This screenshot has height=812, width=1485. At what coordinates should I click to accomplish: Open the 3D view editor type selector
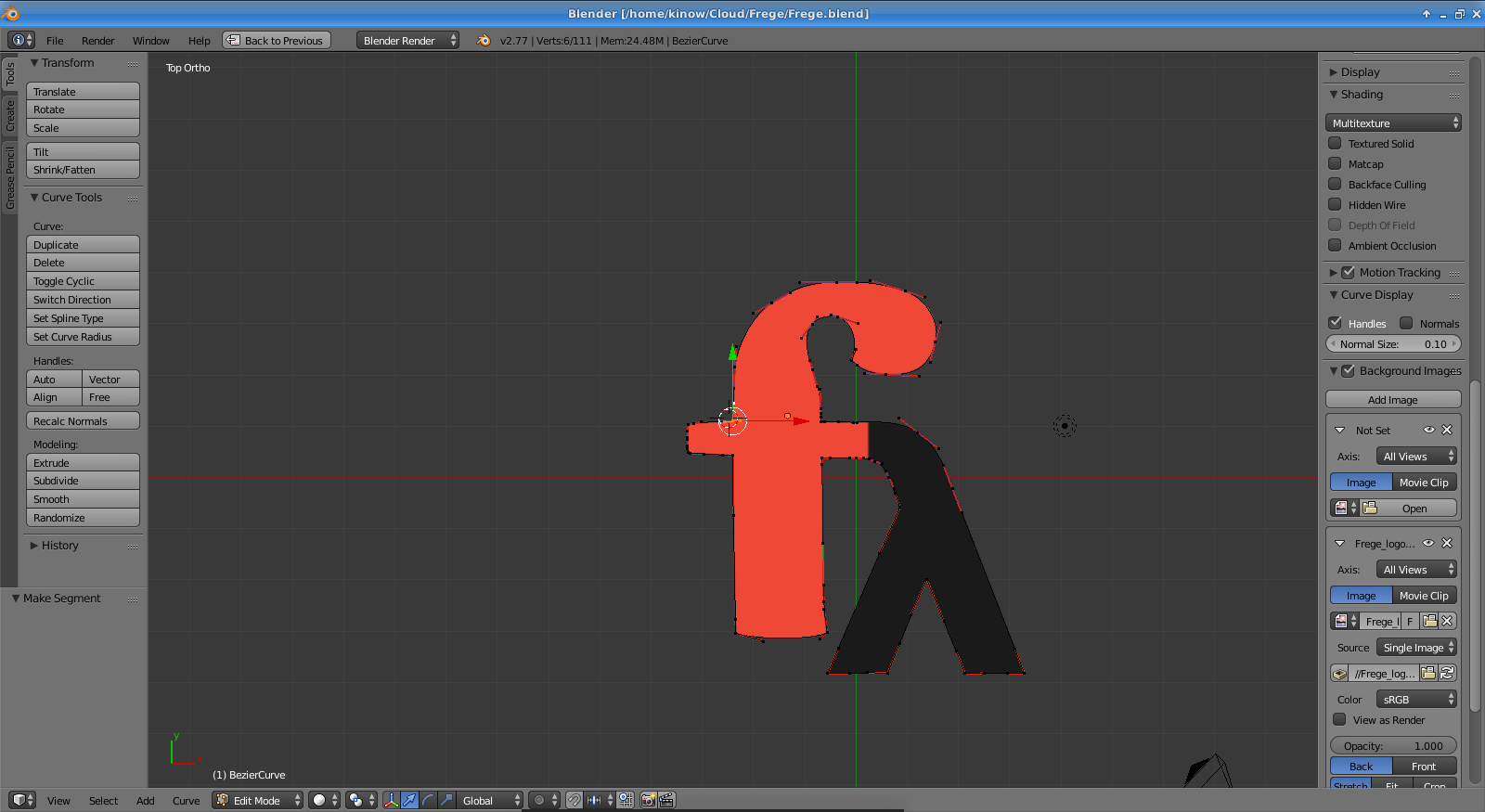(x=22, y=800)
